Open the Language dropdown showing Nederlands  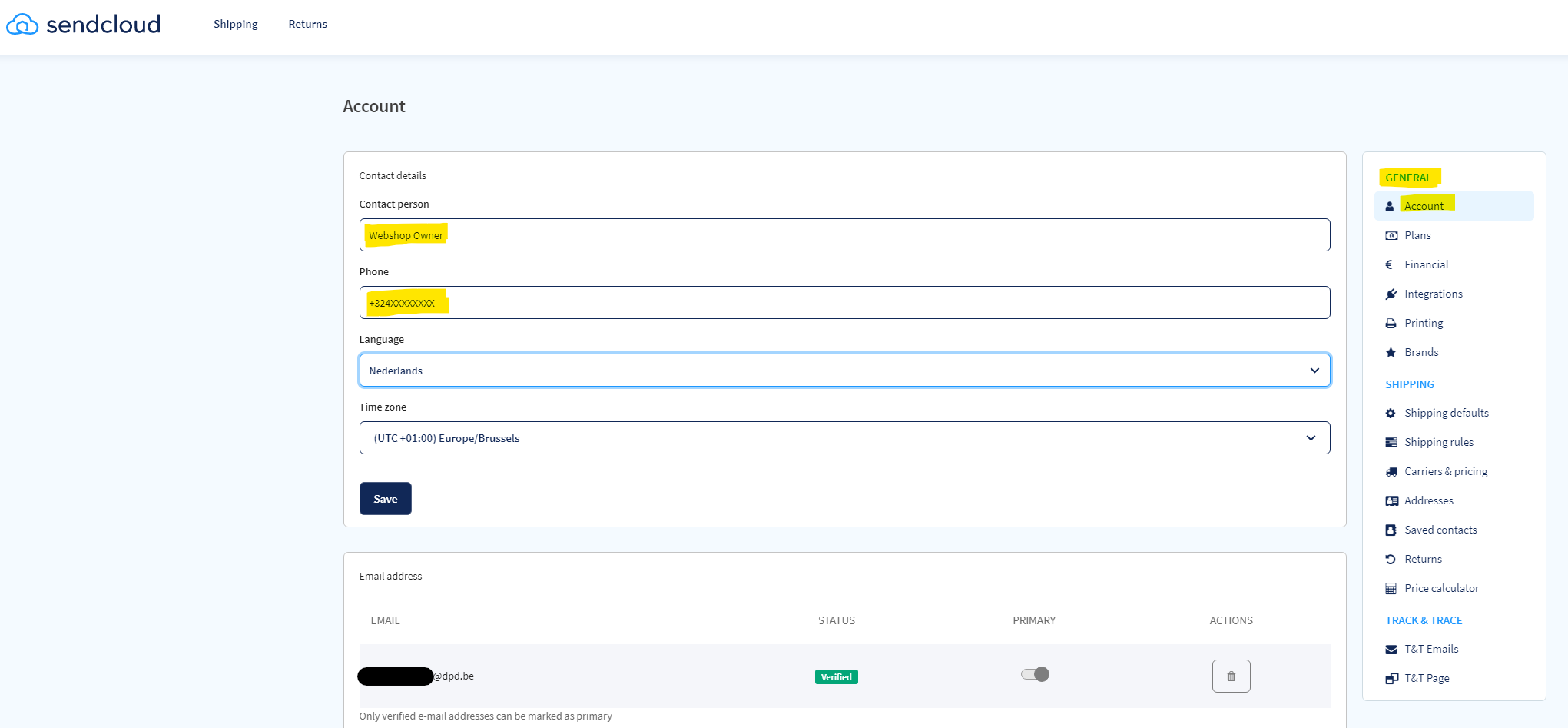click(844, 371)
